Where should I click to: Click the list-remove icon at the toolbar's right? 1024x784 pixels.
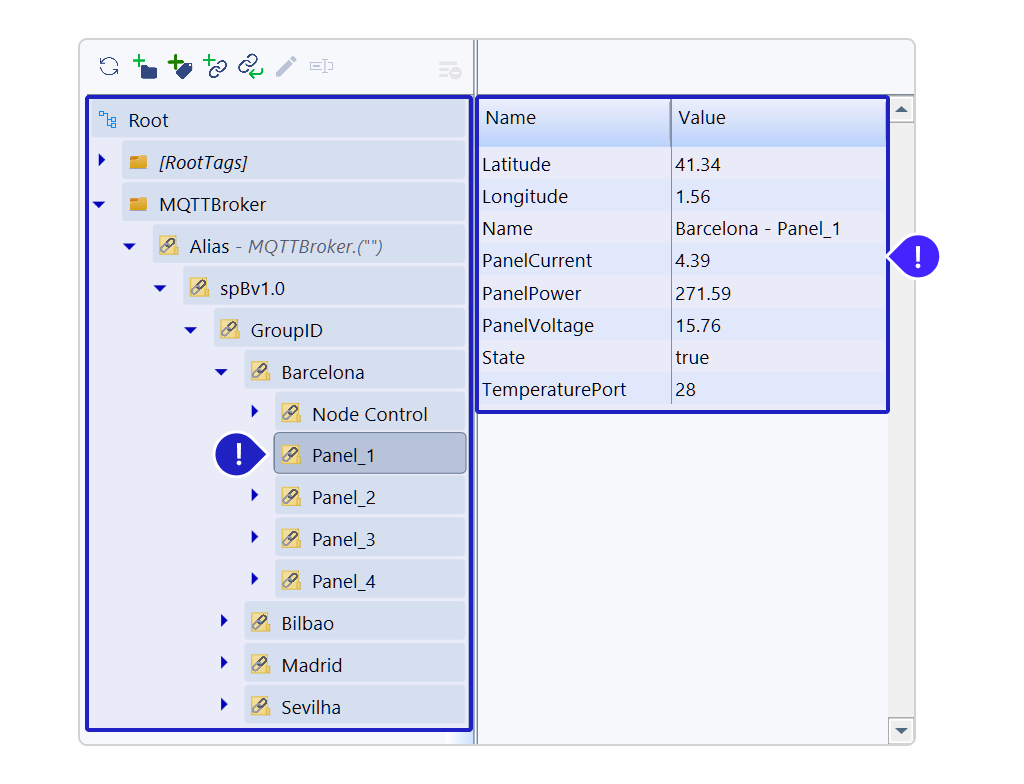coord(449,70)
